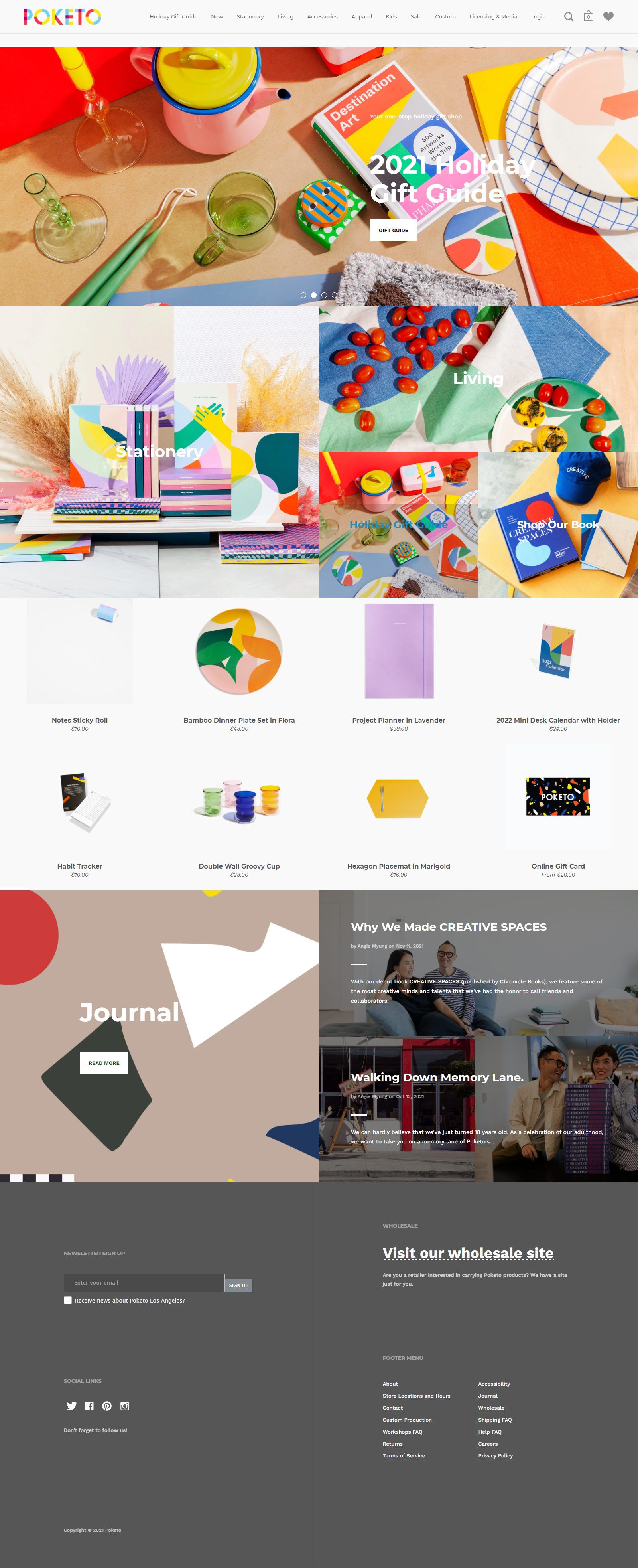Check Receive news about Poketo Los Angeles
The width and height of the screenshot is (638, 1568).
[67, 1300]
